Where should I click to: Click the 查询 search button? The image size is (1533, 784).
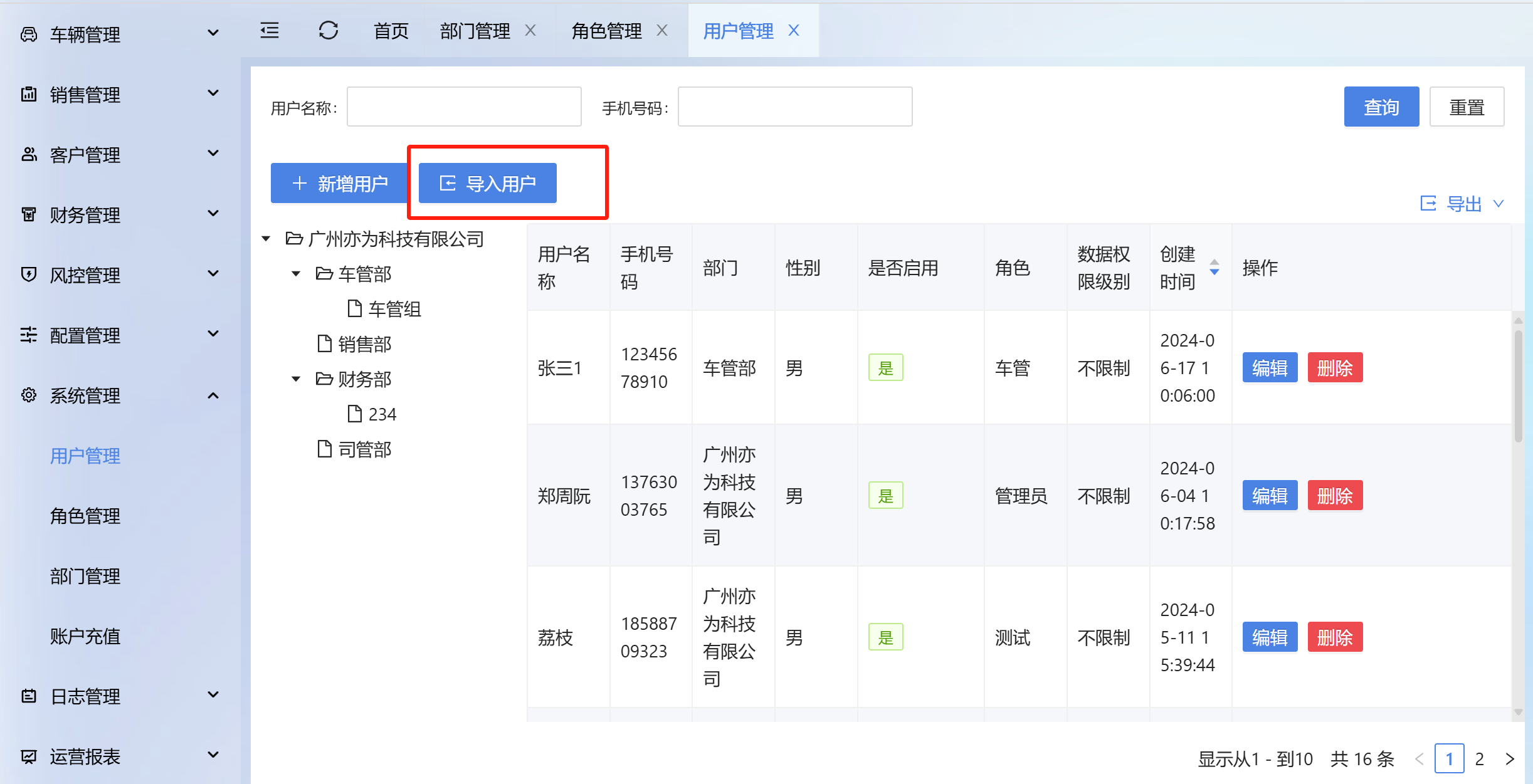pyautogui.click(x=1381, y=107)
